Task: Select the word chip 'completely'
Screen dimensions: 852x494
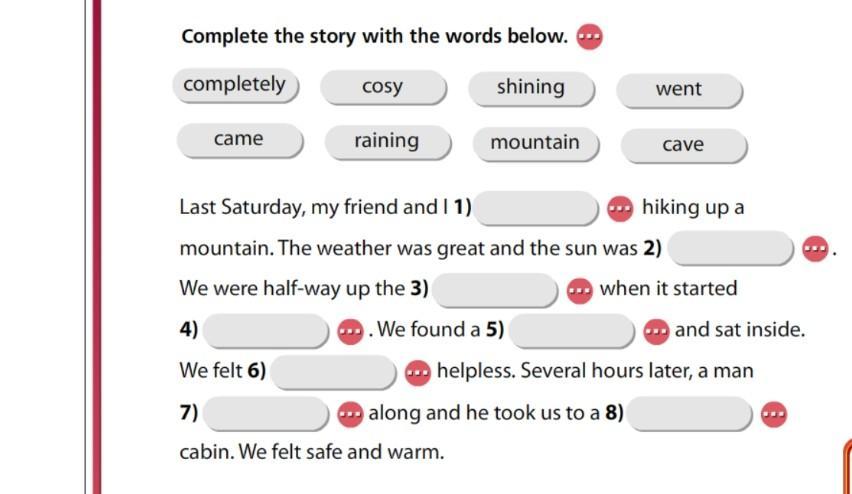Action: click(x=235, y=85)
